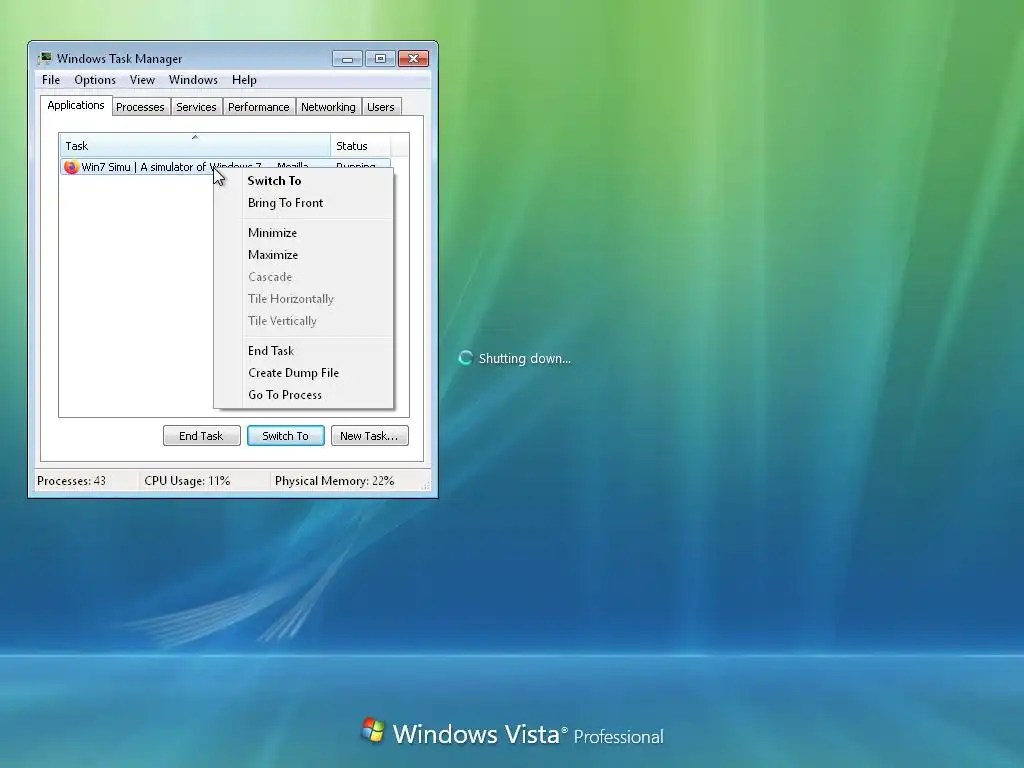Switch to the Users tab
Screen dimensions: 1024x768
tap(381, 107)
